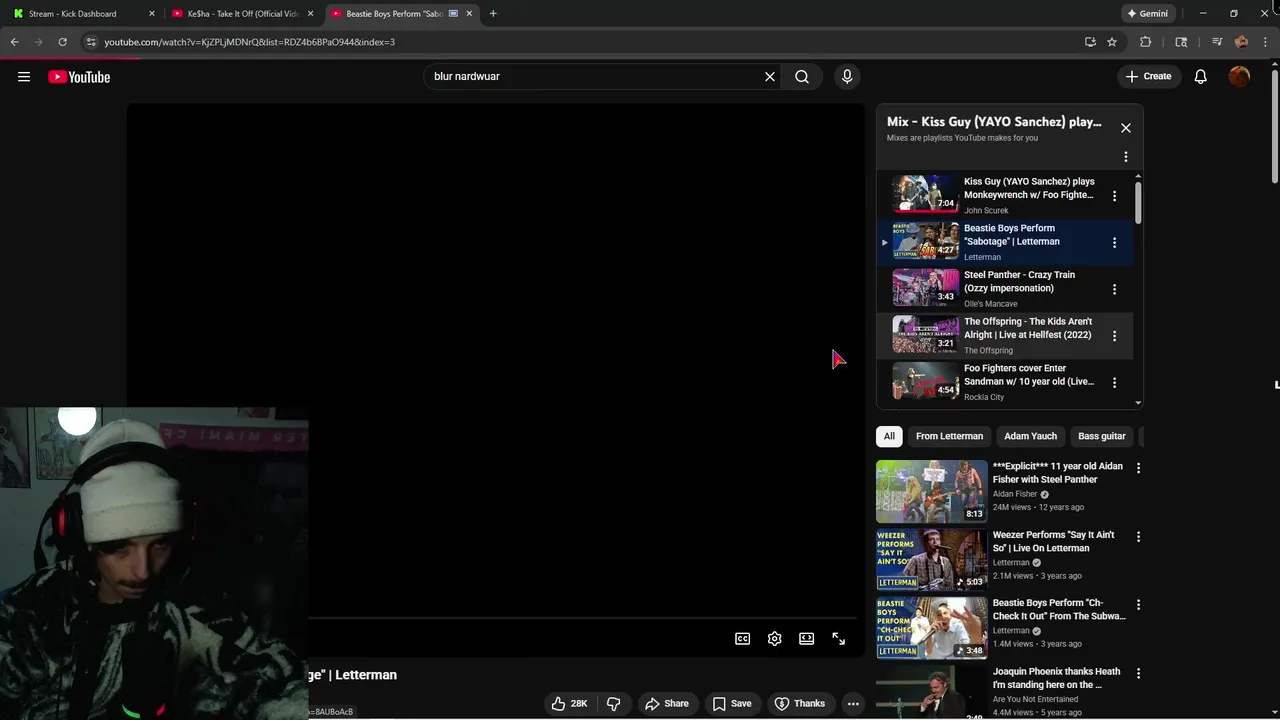The height and width of the screenshot is (720, 1280).
Task: Bookmark this page with the star icon
Action: (1112, 42)
